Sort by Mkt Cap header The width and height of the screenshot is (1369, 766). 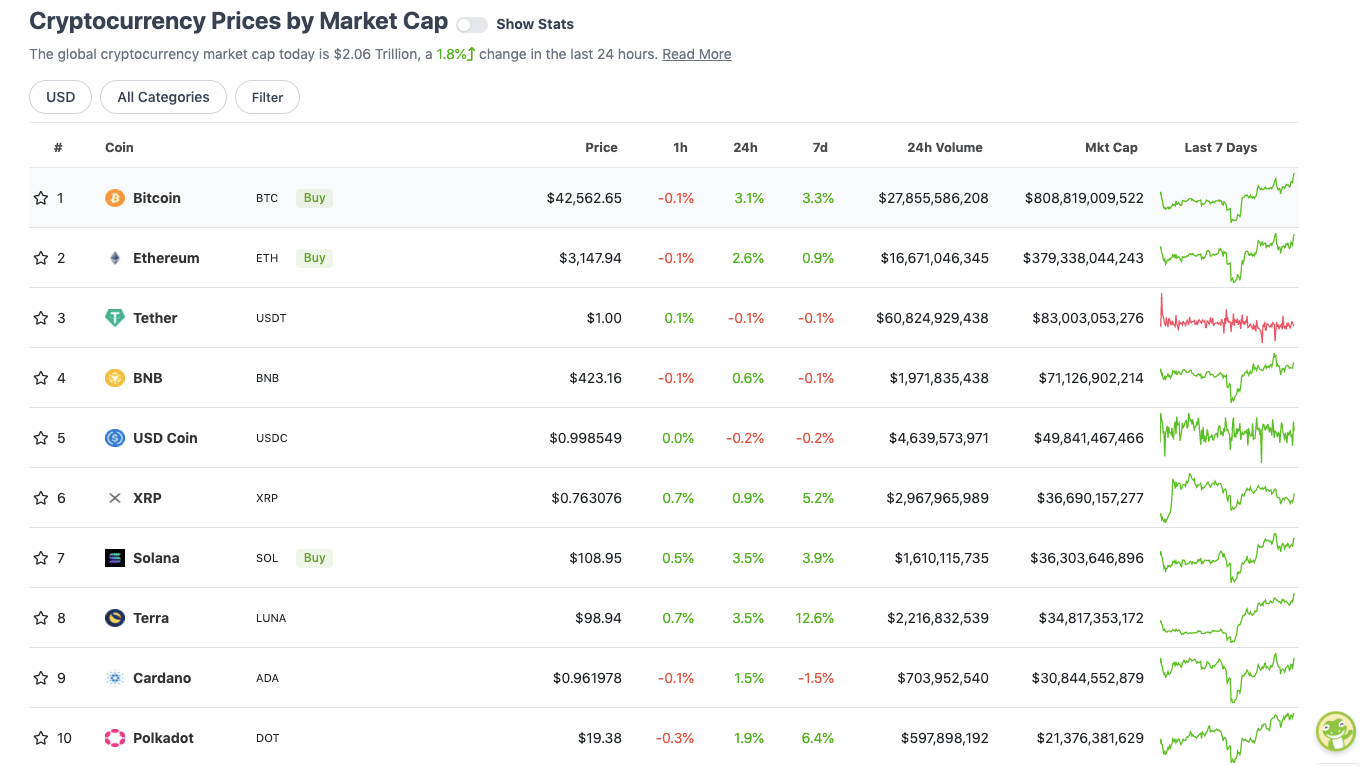[1111, 147]
